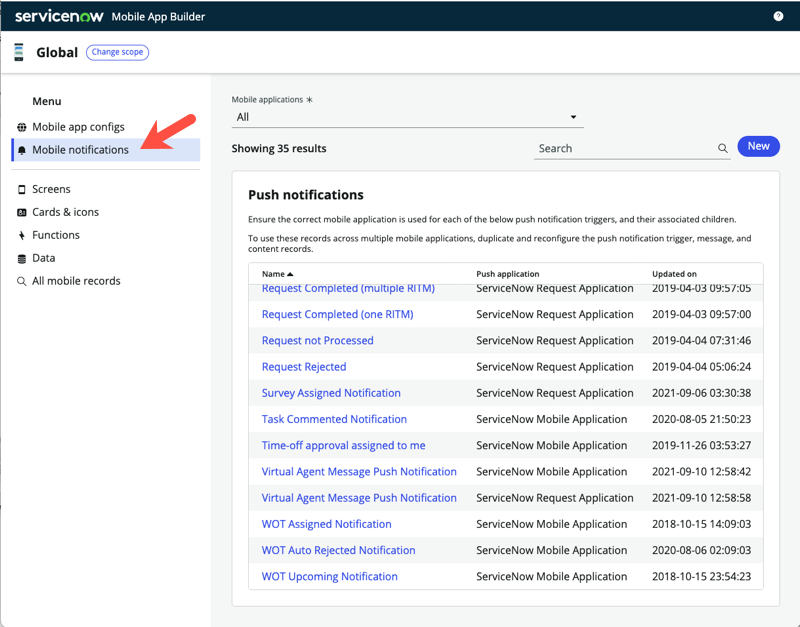The height and width of the screenshot is (627, 800).
Task: Click the Mobile App Builder title
Action: (x=158, y=16)
